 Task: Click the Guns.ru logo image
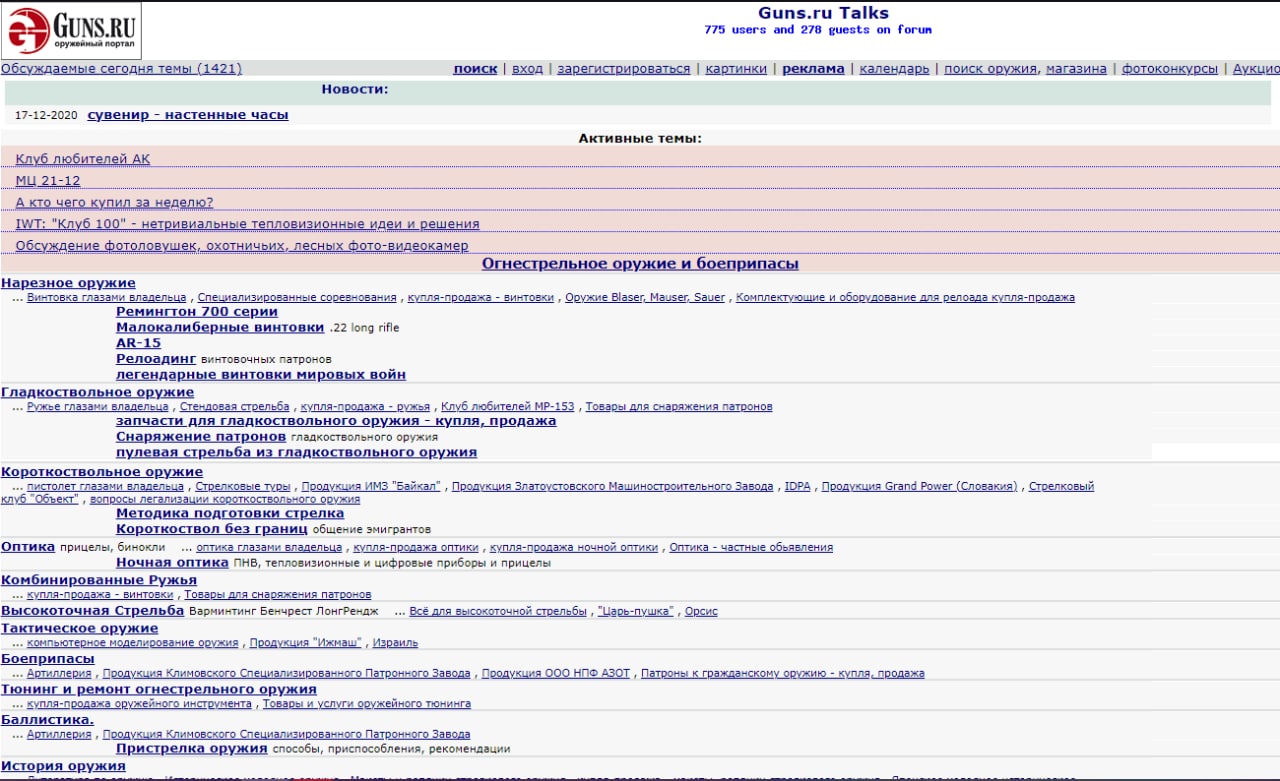[x=71, y=31]
